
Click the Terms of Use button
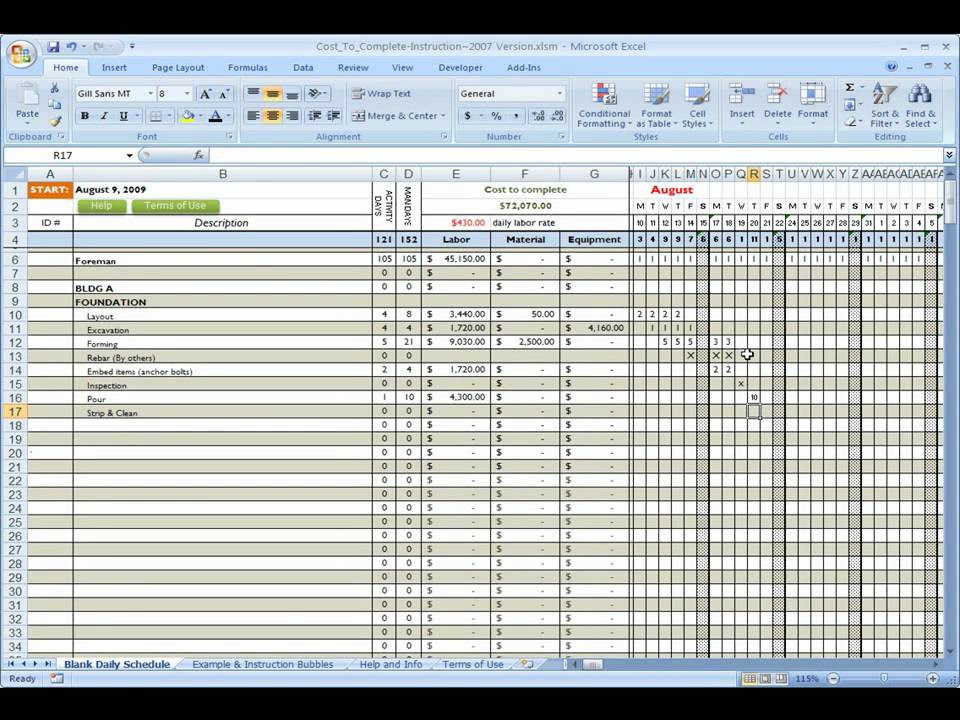point(175,205)
